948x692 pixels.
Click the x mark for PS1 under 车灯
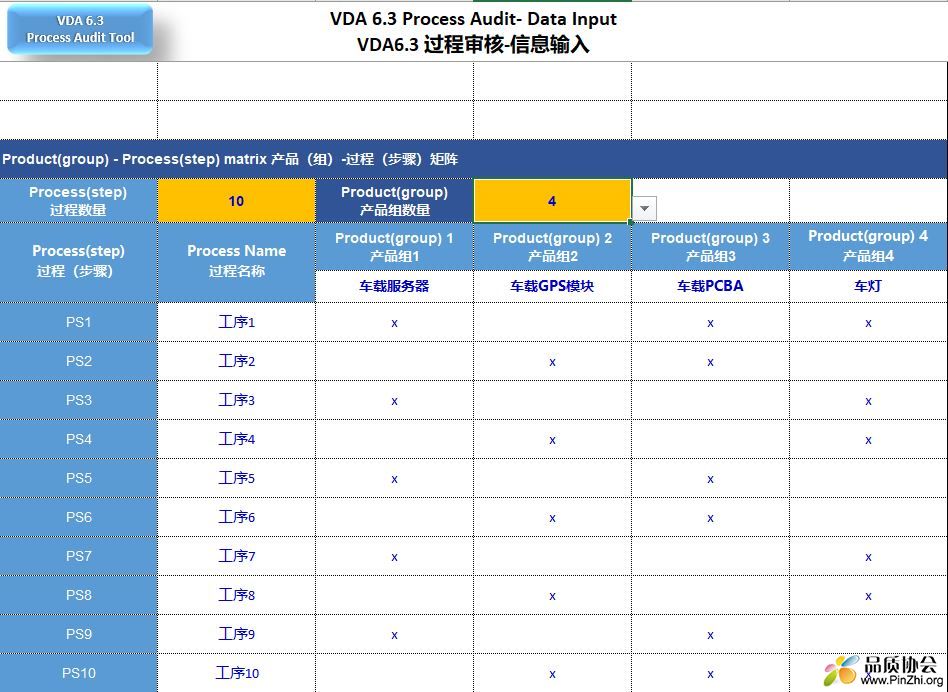click(x=868, y=323)
